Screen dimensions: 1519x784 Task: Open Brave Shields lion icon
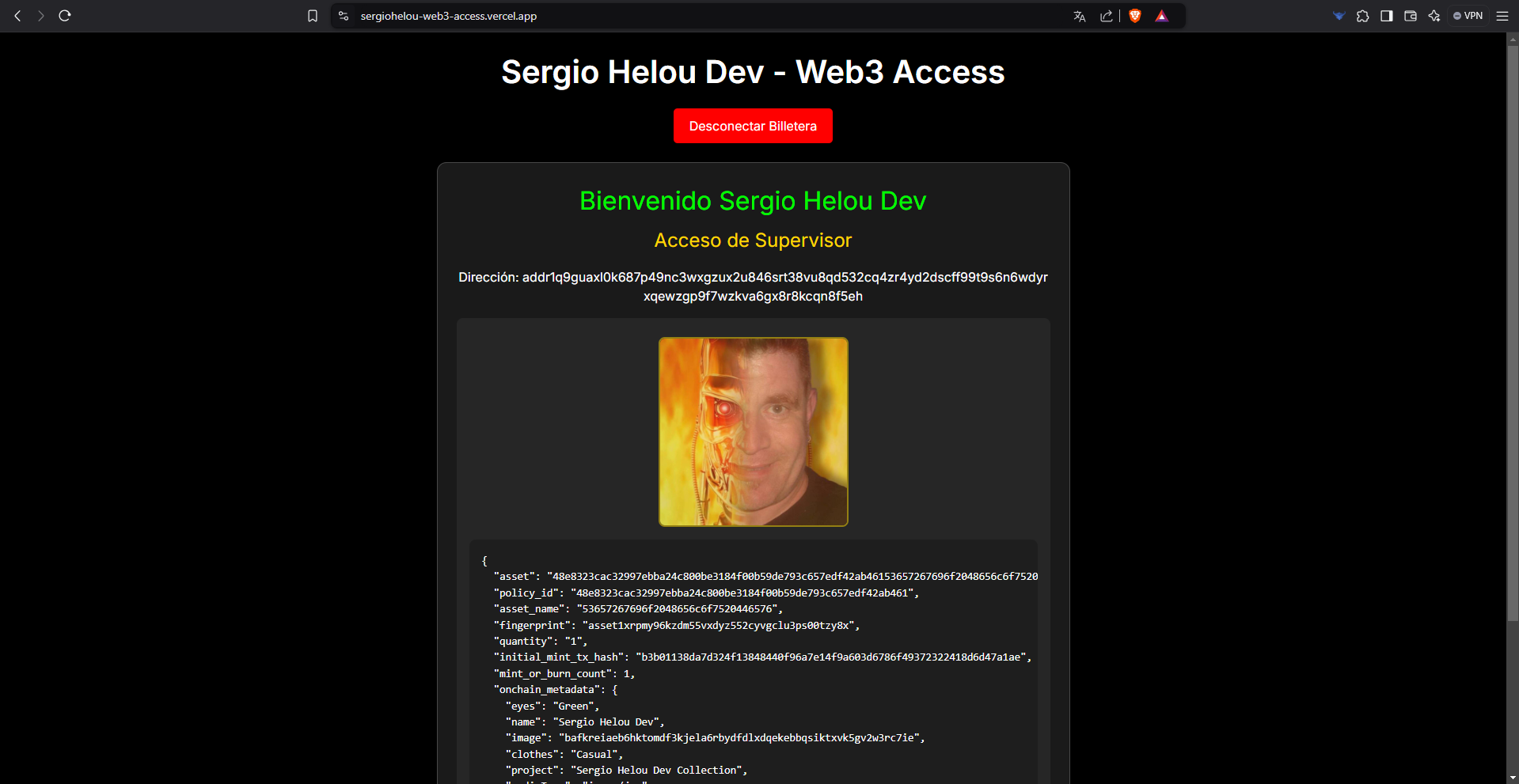[1135, 16]
